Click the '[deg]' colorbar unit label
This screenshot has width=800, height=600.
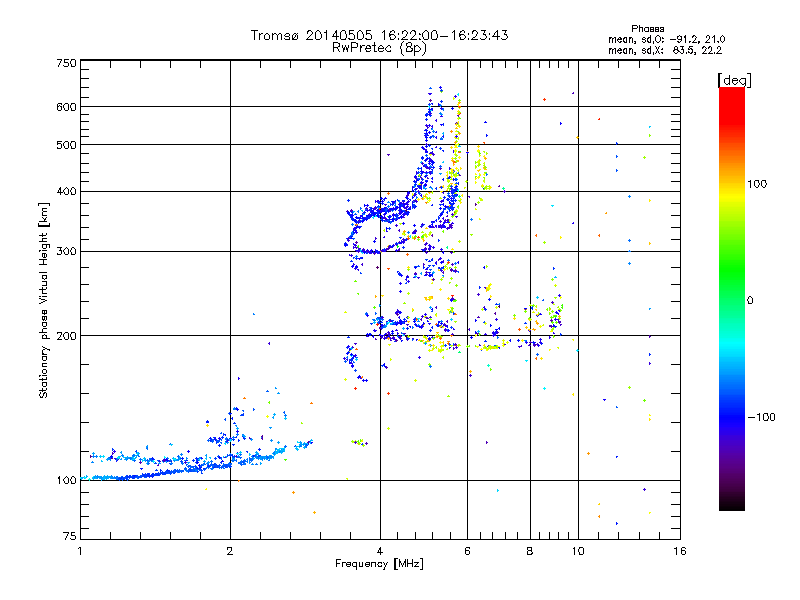(x=734, y=80)
